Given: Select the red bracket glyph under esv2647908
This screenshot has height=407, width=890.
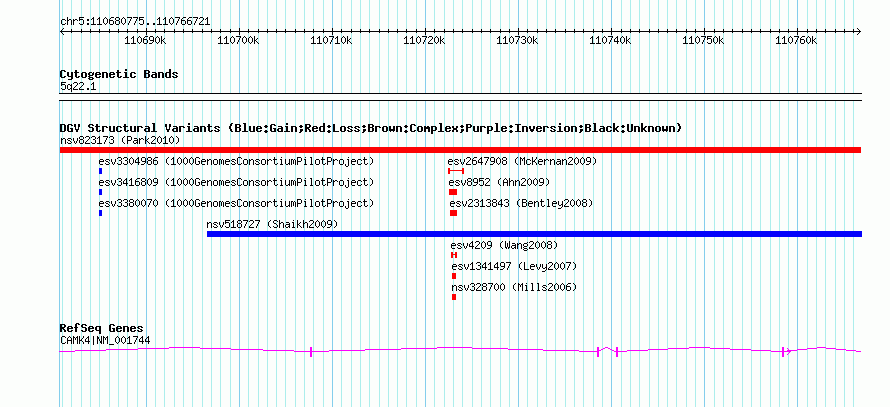Looking at the screenshot, I should [x=456, y=171].
